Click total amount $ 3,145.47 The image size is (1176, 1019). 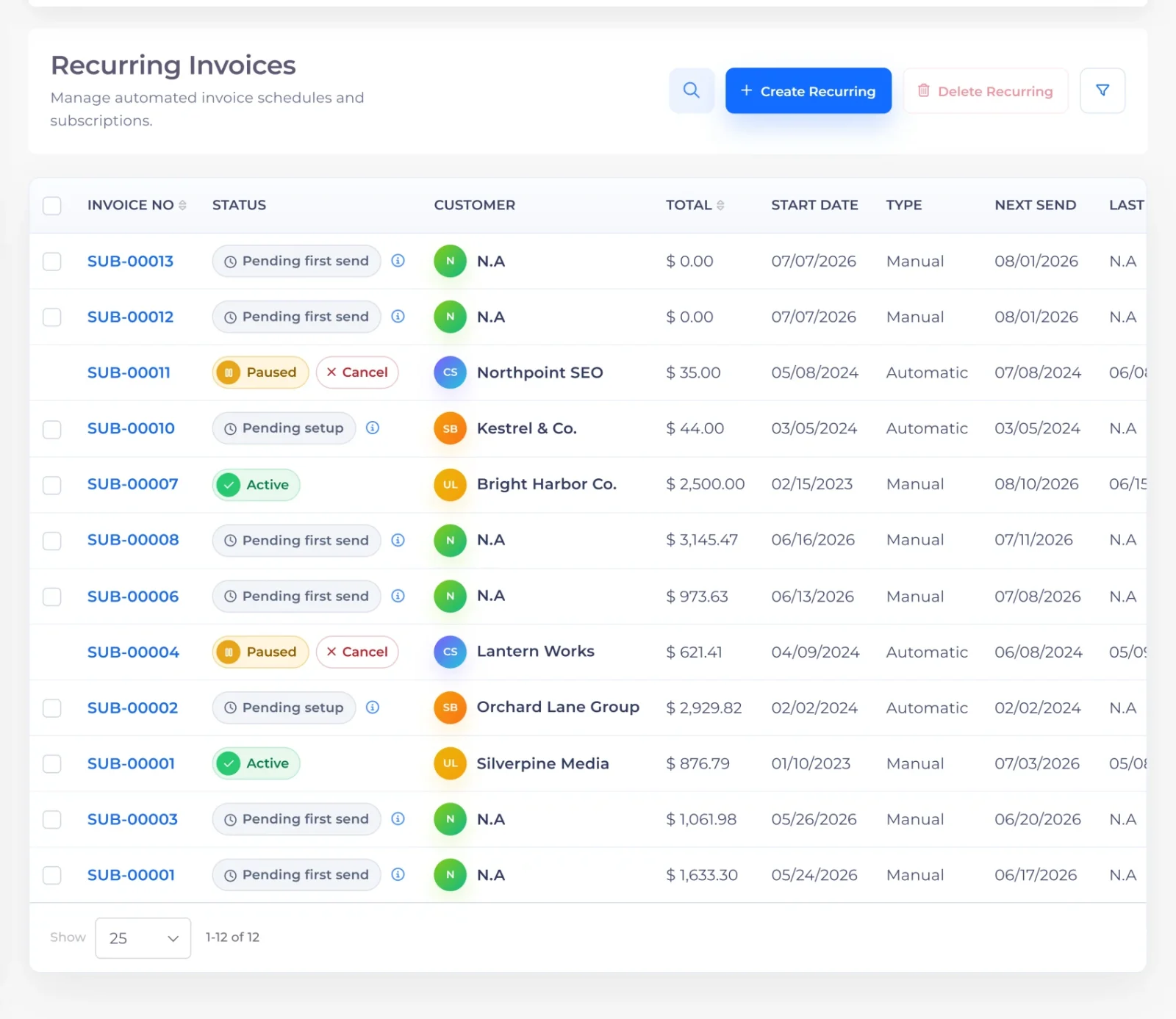pos(701,540)
